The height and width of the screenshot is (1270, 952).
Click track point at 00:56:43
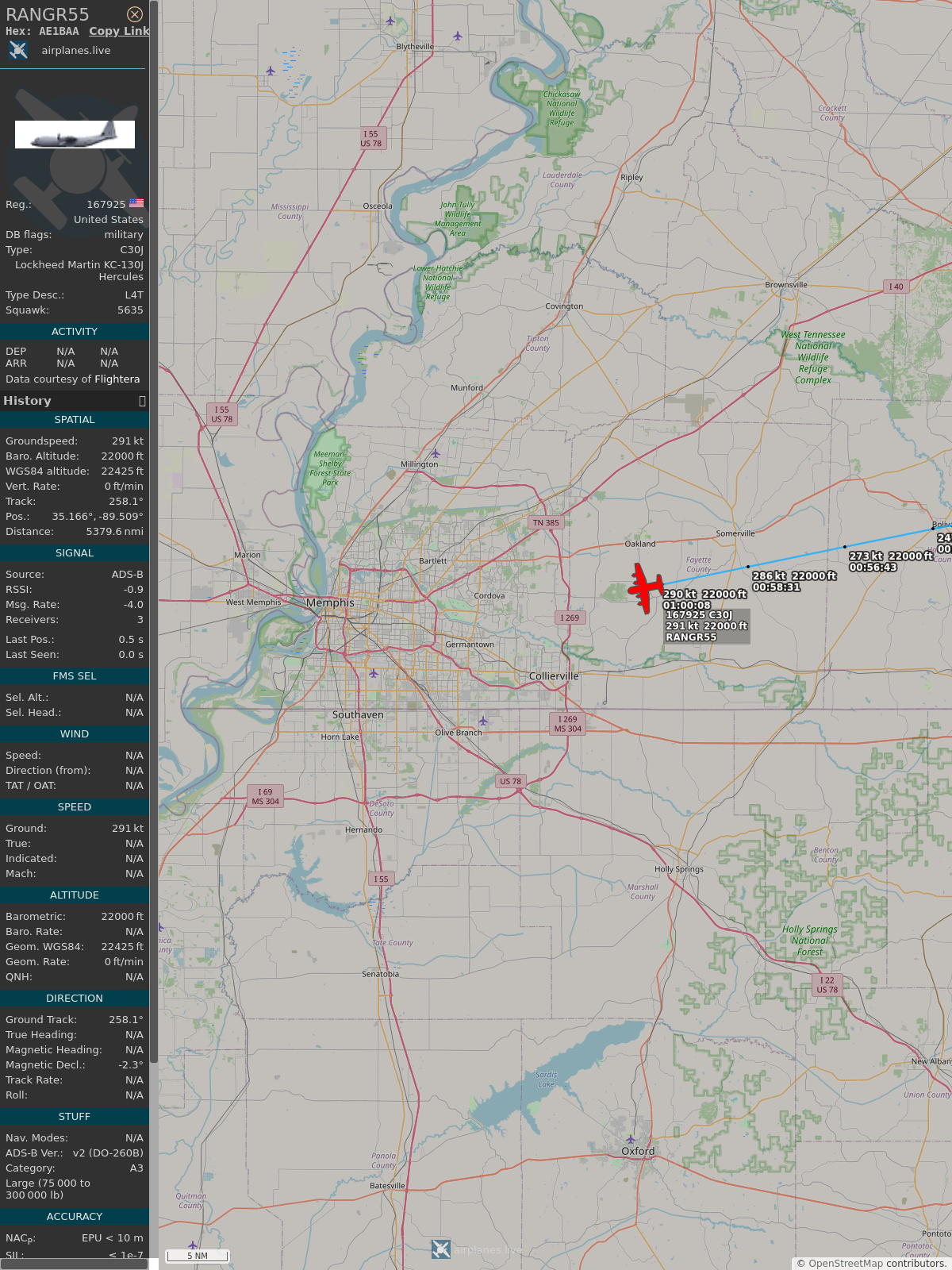(x=845, y=547)
